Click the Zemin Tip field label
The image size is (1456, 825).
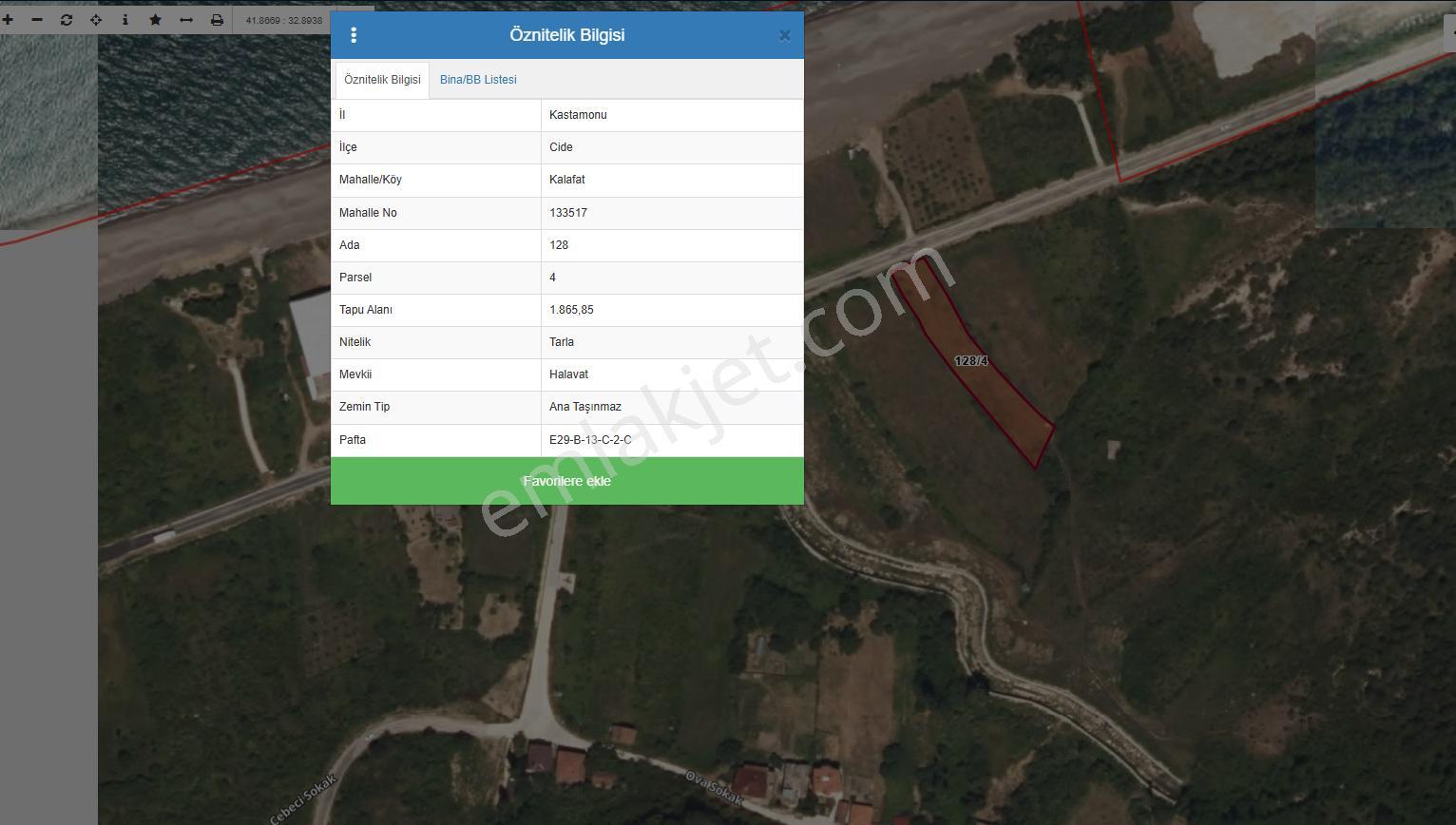(364, 407)
